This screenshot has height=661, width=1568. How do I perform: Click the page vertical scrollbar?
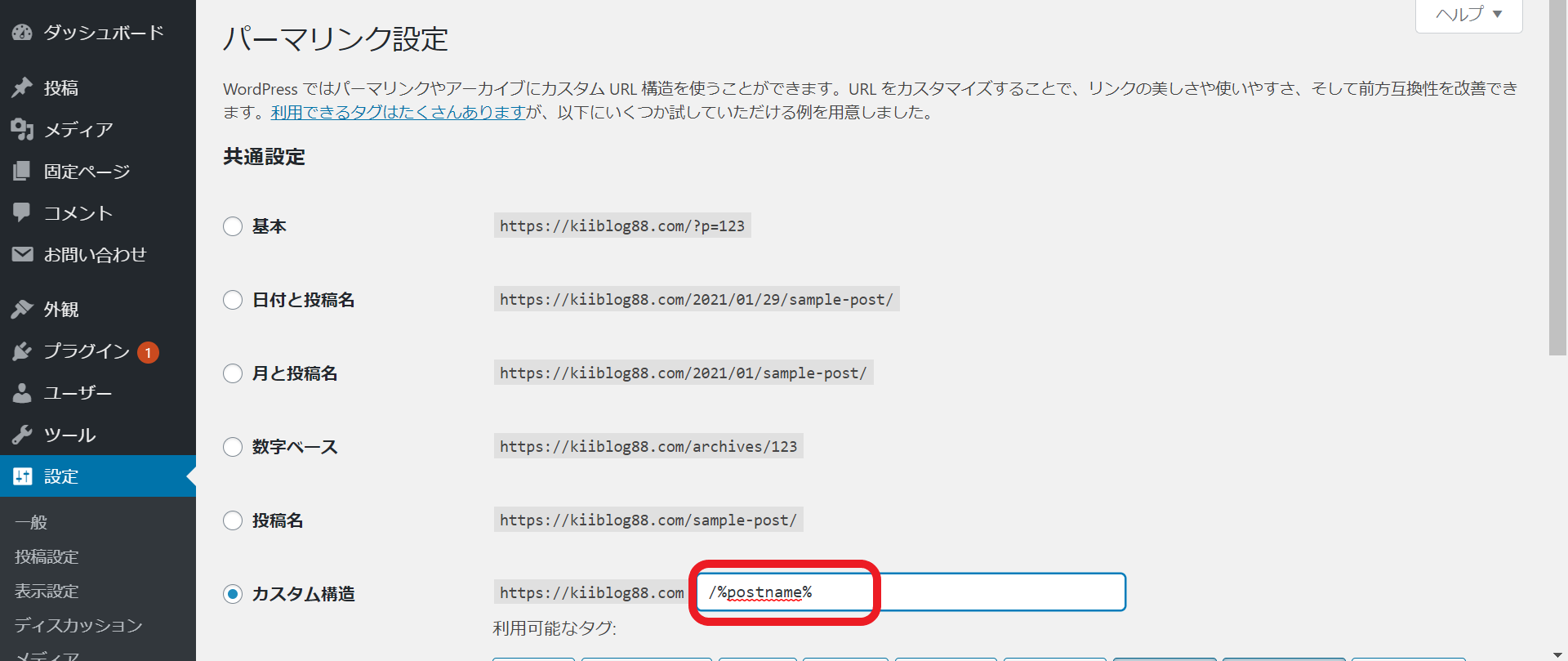click(x=1557, y=178)
